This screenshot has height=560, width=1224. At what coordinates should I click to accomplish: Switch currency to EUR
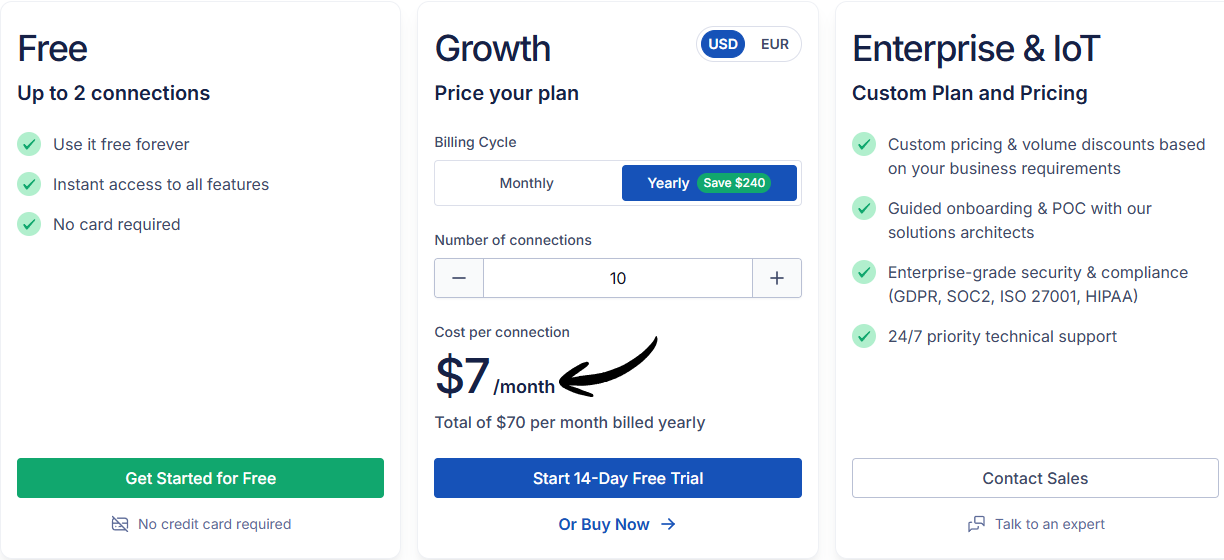(774, 44)
